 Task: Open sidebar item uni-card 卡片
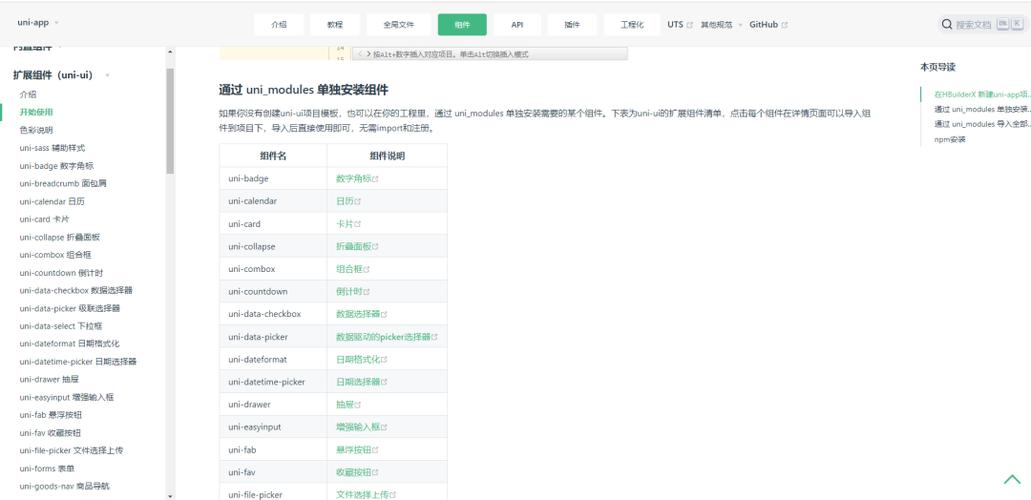point(45,219)
